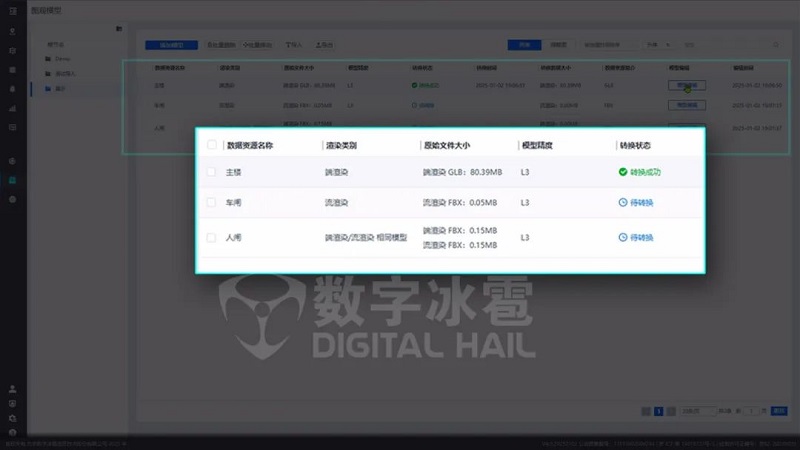Image resolution: width=800 pixels, height=450 pixels.
Task: Open the bar chart icon in the left sidebar
Action: [x=13, y=108]
